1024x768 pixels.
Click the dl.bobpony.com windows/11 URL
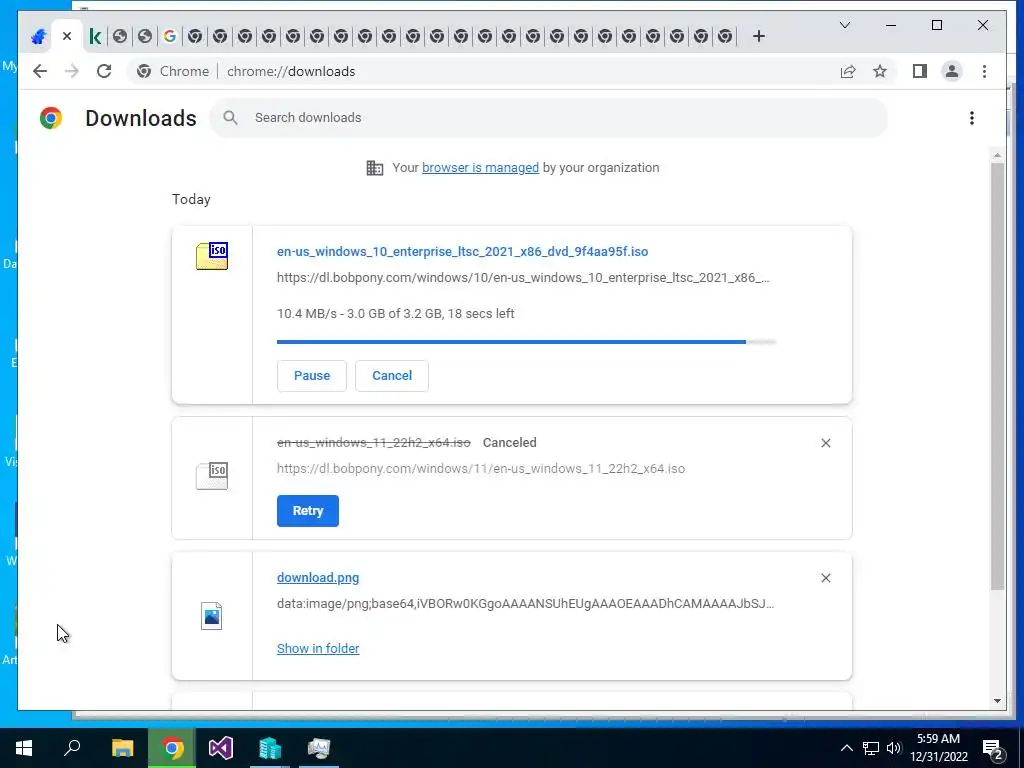[x=481, y=469]
